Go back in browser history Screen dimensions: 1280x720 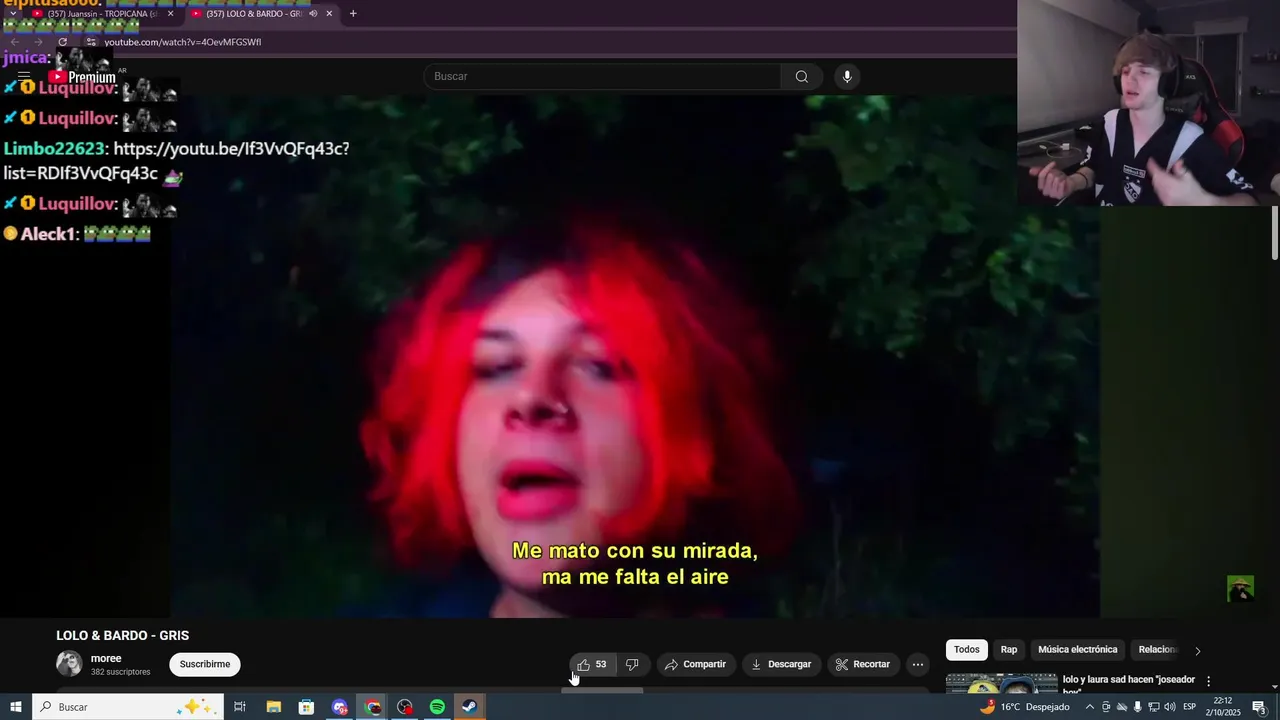pos(14,42)
